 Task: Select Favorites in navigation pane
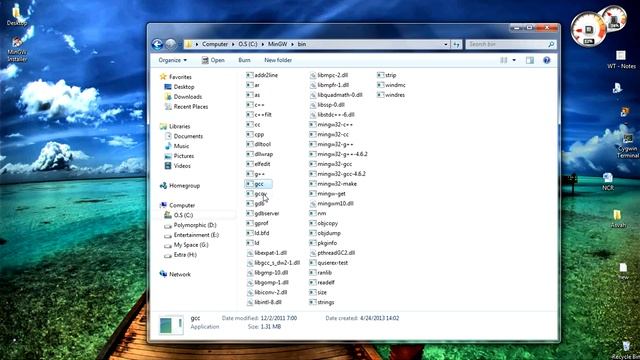tap(176, 77)
